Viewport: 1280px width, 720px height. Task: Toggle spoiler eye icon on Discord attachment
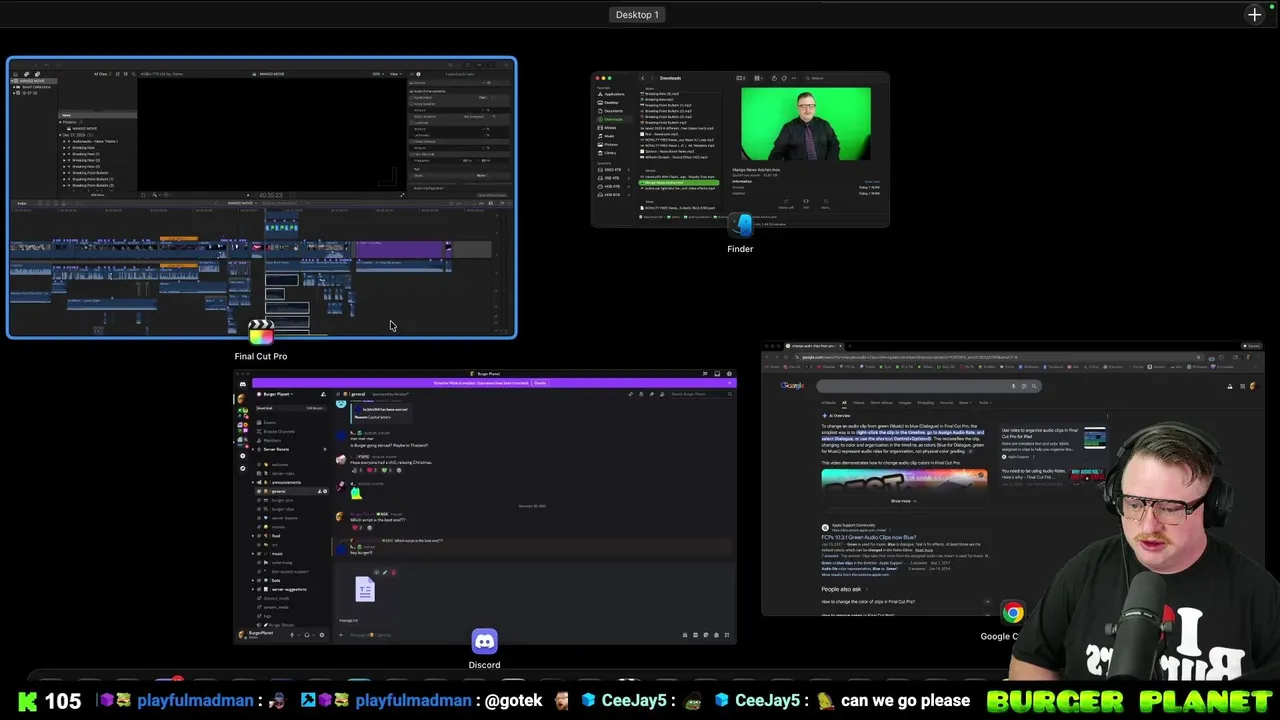coord(376,572)
